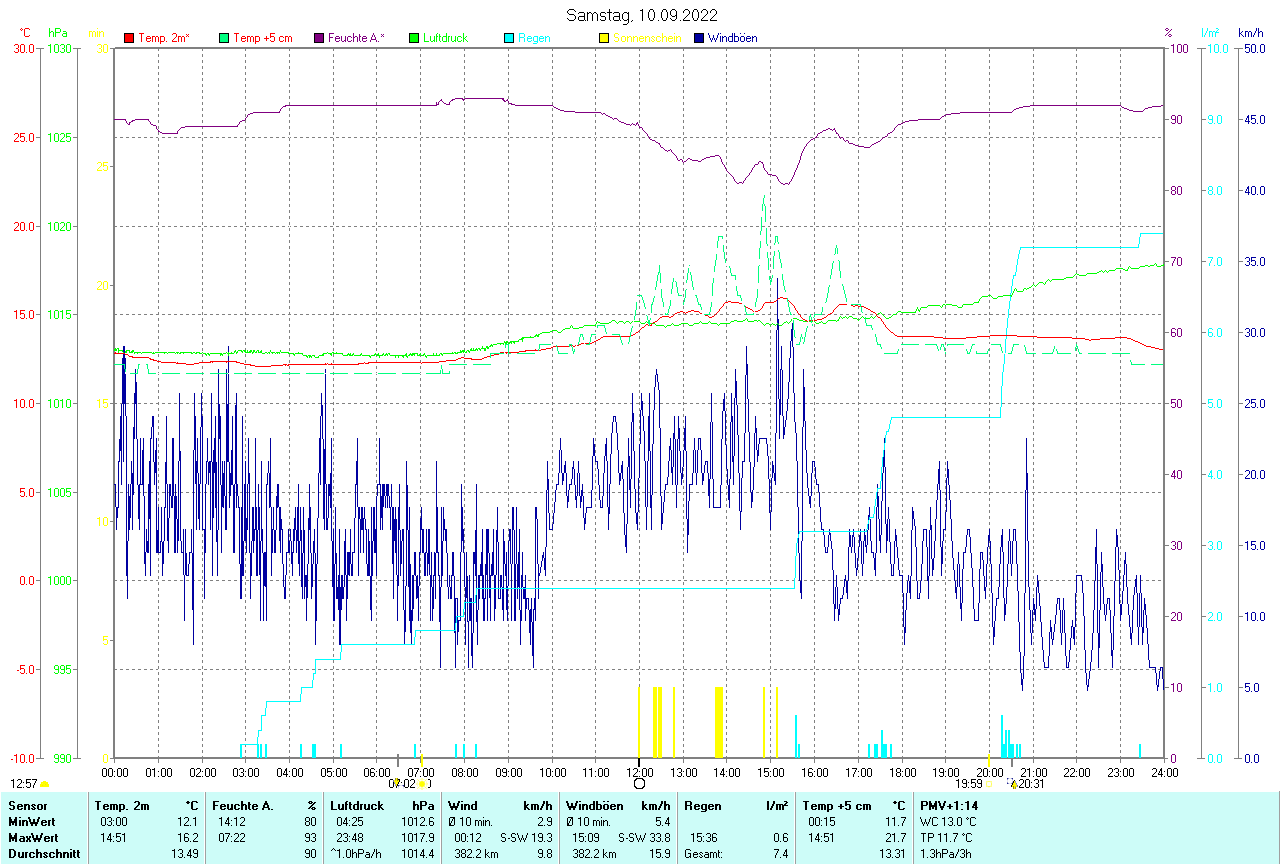Click the 'Wind' table column header
Screen dimensions: 1280x864
click(x=462, y=806)
